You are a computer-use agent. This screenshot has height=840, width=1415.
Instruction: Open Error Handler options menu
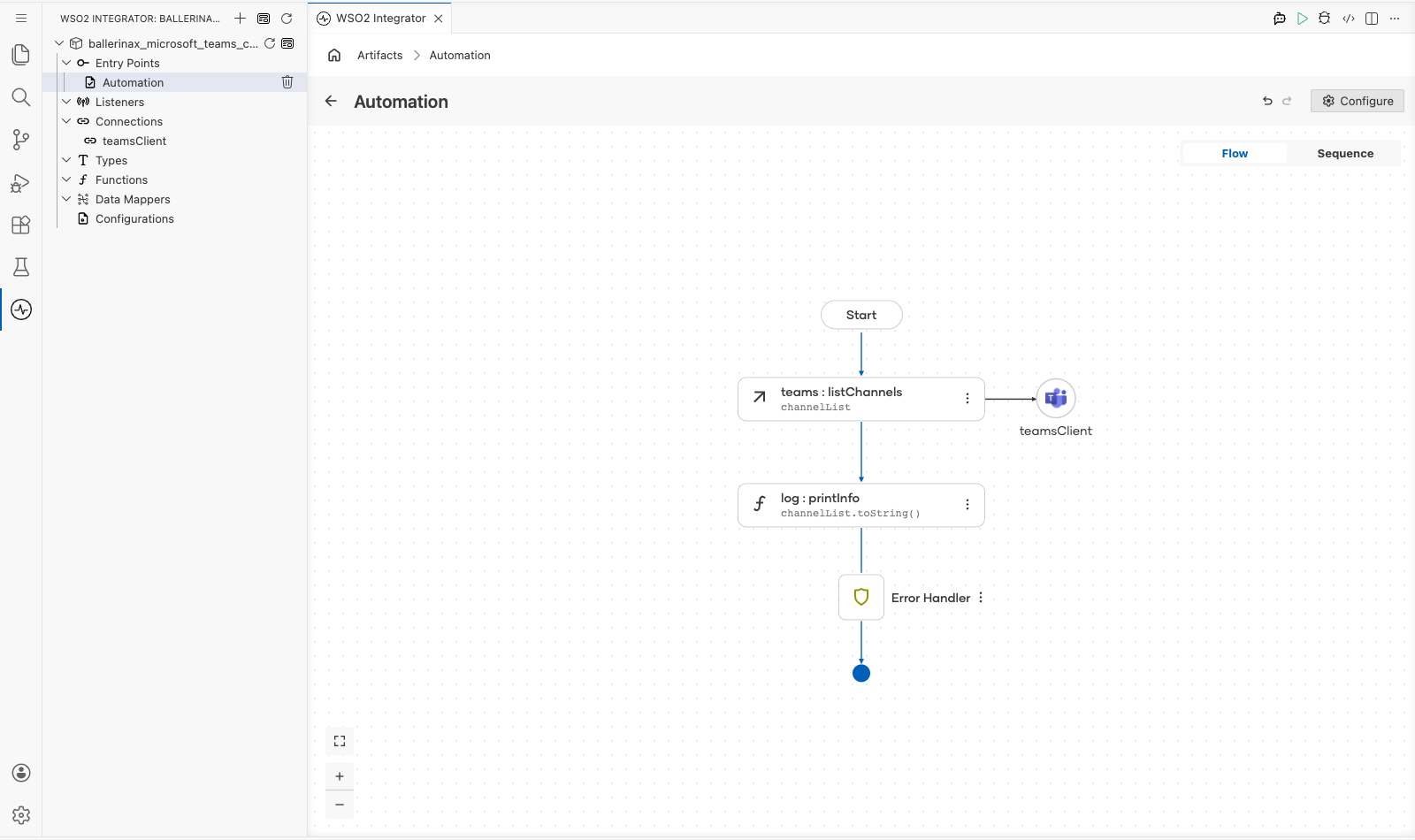pos(981,598)
